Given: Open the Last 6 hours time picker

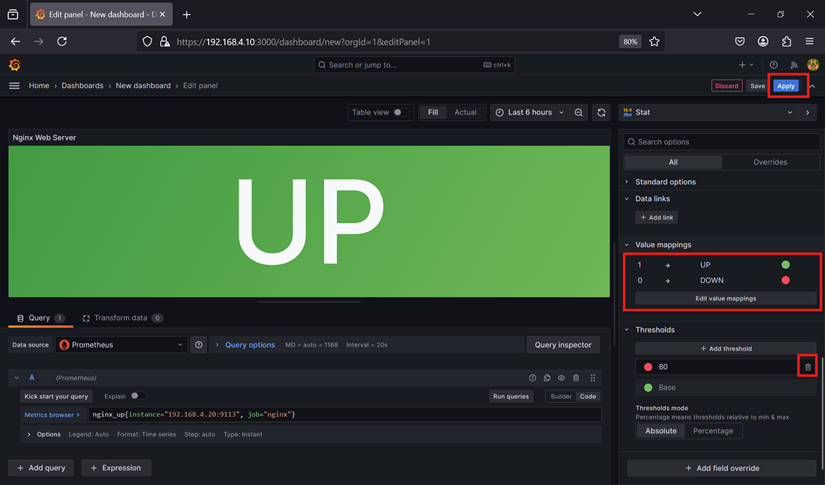Looking at the screenshot, I should (x=530, y=113).
